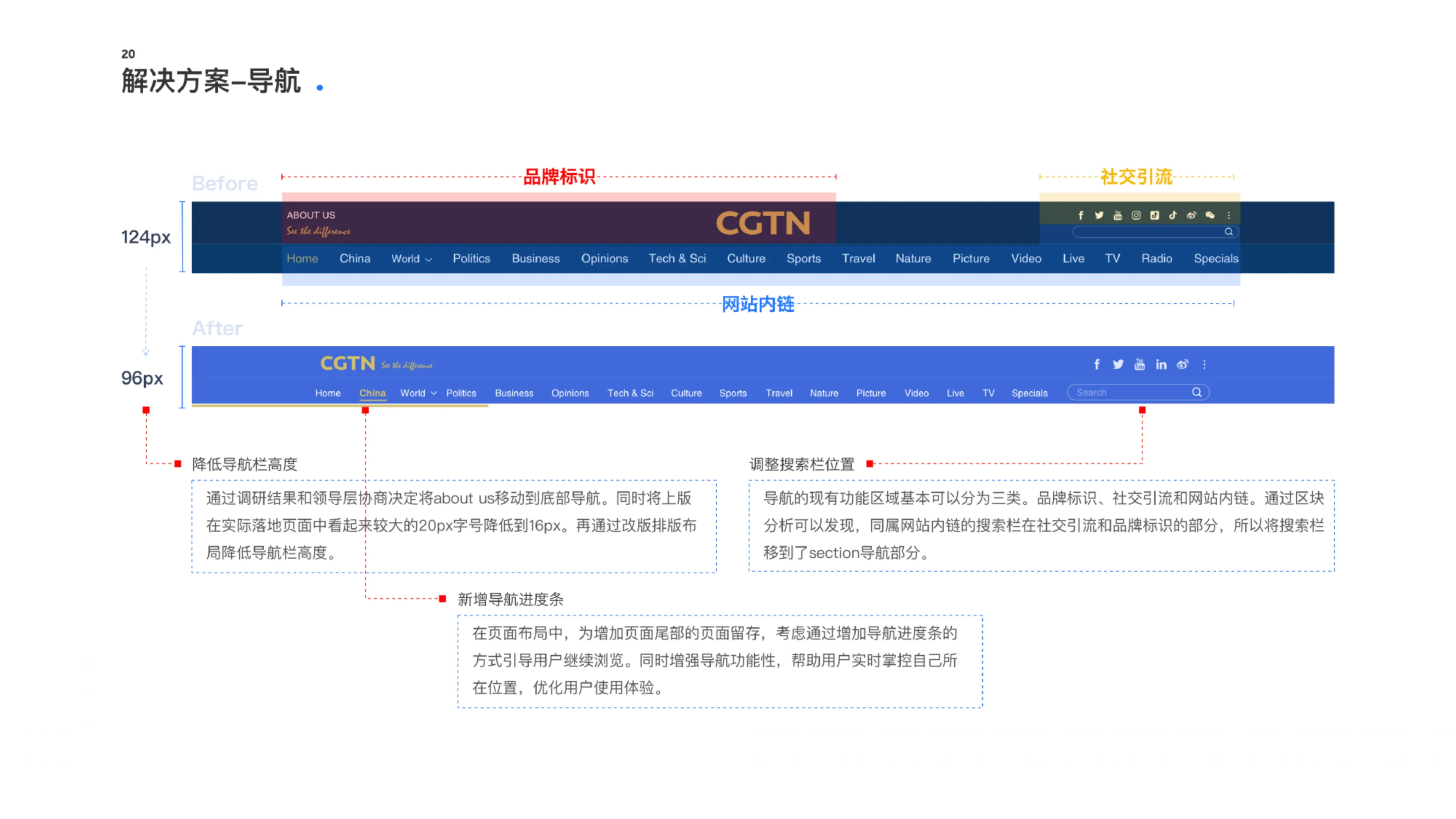Image resolution: width=1456 pixels, height=819 pixels.
Task: Open Video in the After navbar
Action: click(916, 393)
